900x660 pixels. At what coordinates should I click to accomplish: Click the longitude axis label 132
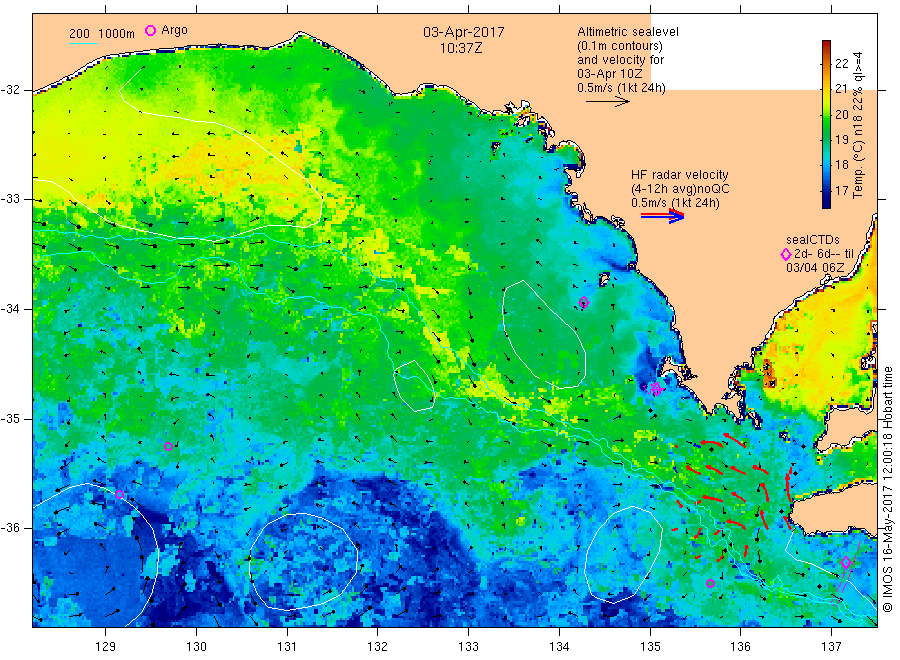click(378, 647)
